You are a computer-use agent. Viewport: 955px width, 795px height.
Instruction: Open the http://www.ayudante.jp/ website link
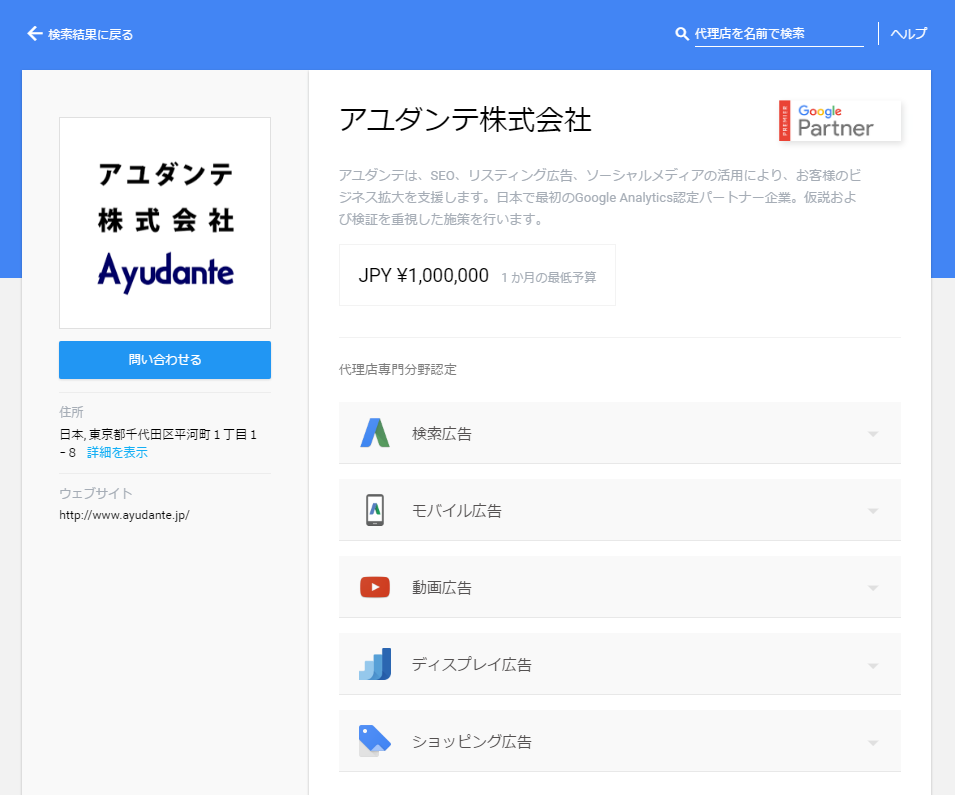pyautogui.click(x=124, y=515)
